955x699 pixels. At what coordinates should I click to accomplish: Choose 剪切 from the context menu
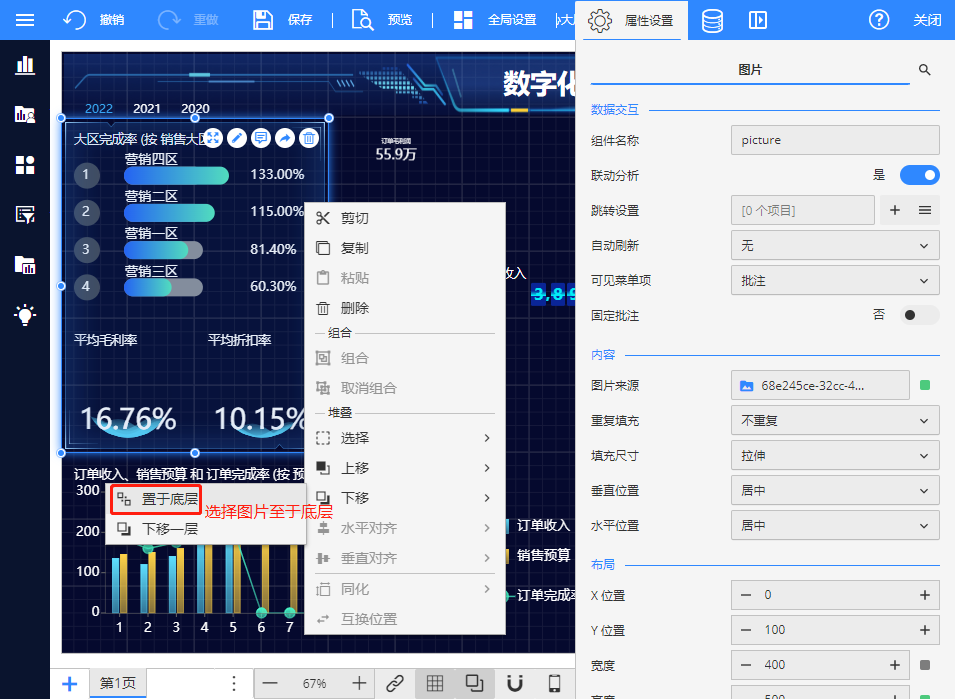click(x=354, y=218)
